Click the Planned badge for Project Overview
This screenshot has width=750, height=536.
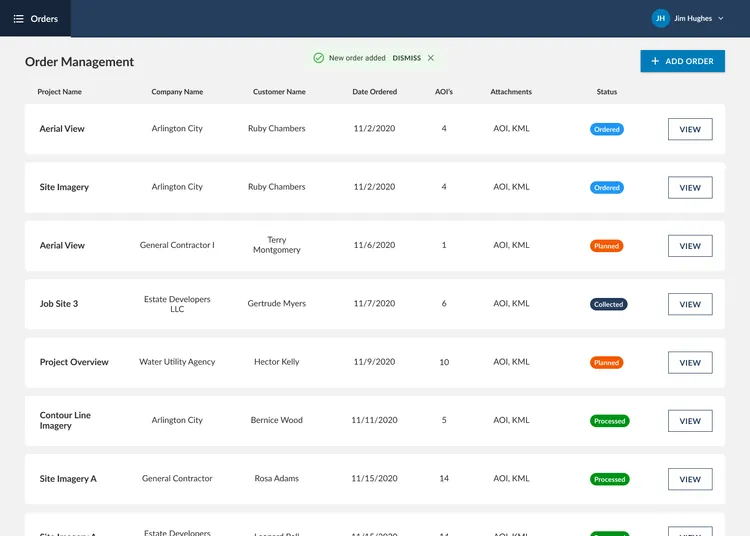607,363
